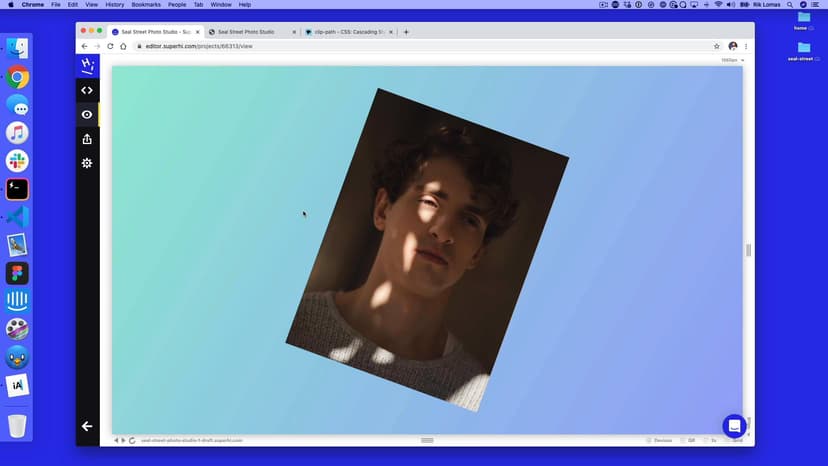Select the eye preview icon in sidebar
Viewport: 828px width, 466px height.
pos(87,114)
